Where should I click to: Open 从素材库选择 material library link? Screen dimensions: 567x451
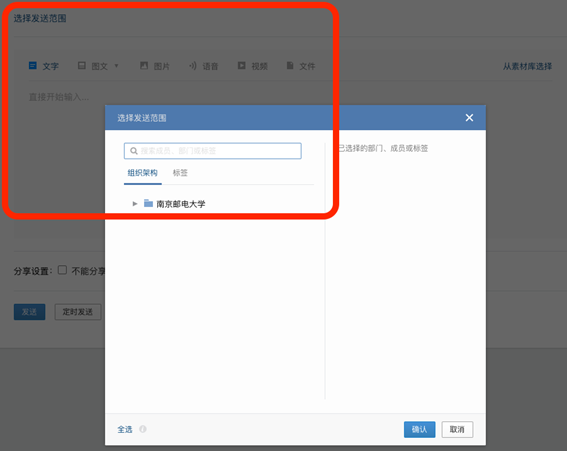pyautogui.click(x=527, y=66)
